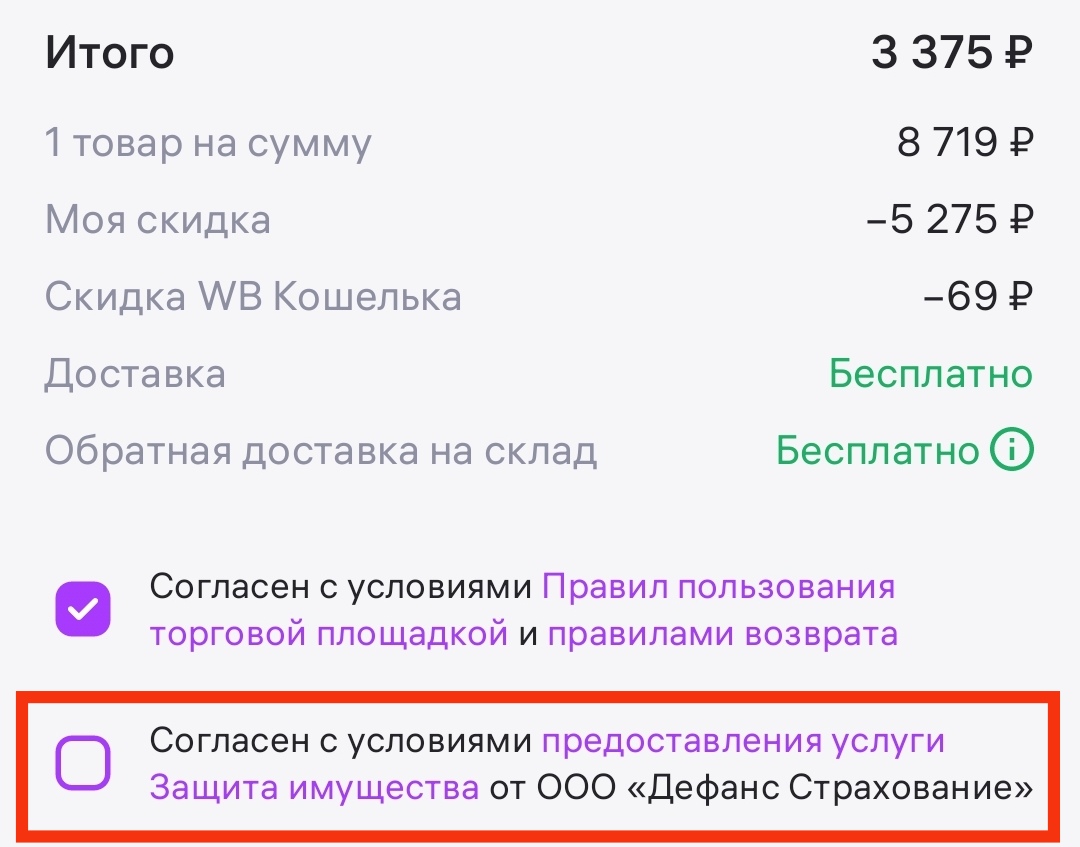Check the Защита имущества agreement checkbox
Viewport: 1080px width, 847px height.
[82, 765]
